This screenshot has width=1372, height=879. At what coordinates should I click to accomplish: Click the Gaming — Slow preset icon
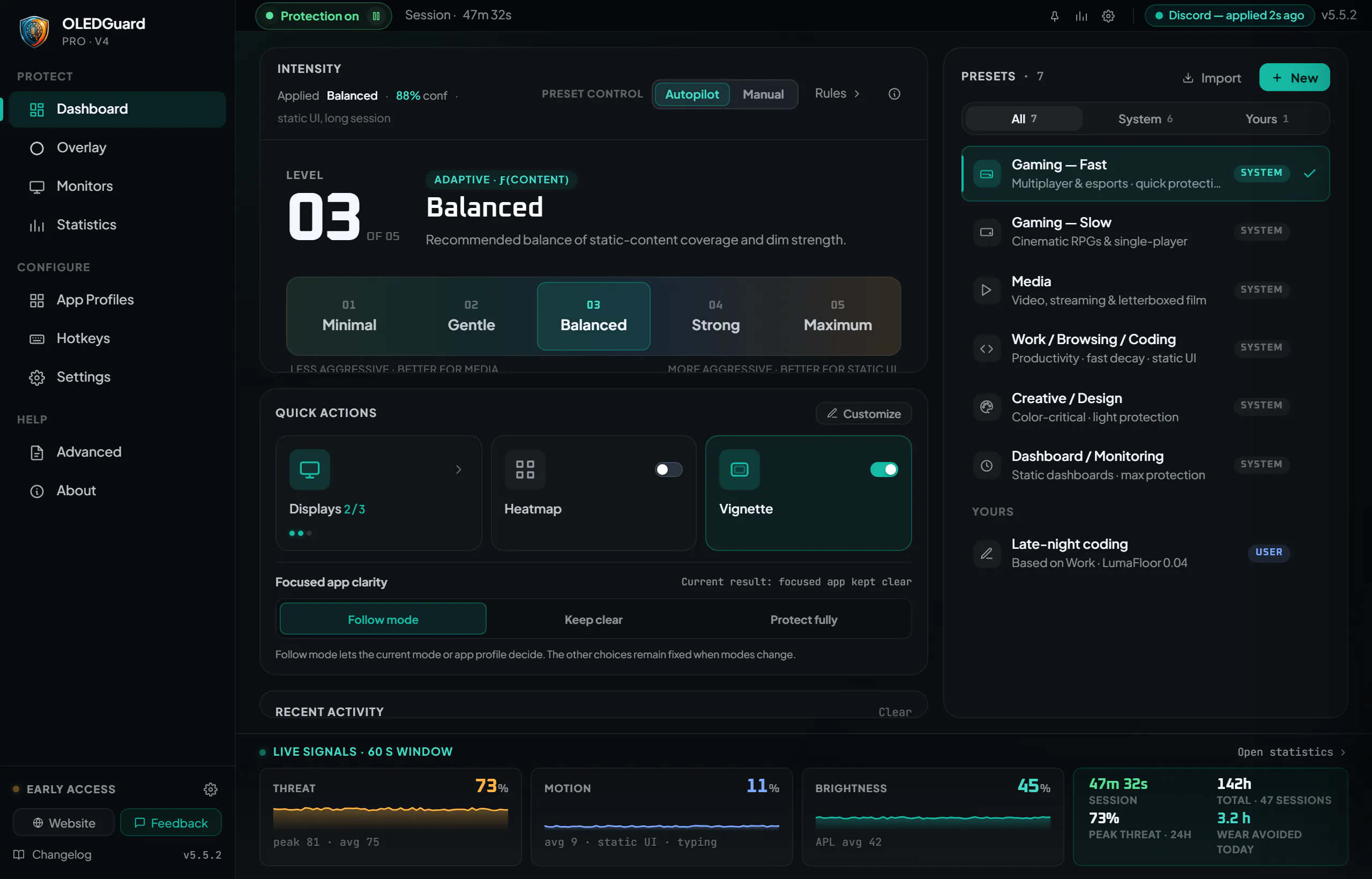986,232
